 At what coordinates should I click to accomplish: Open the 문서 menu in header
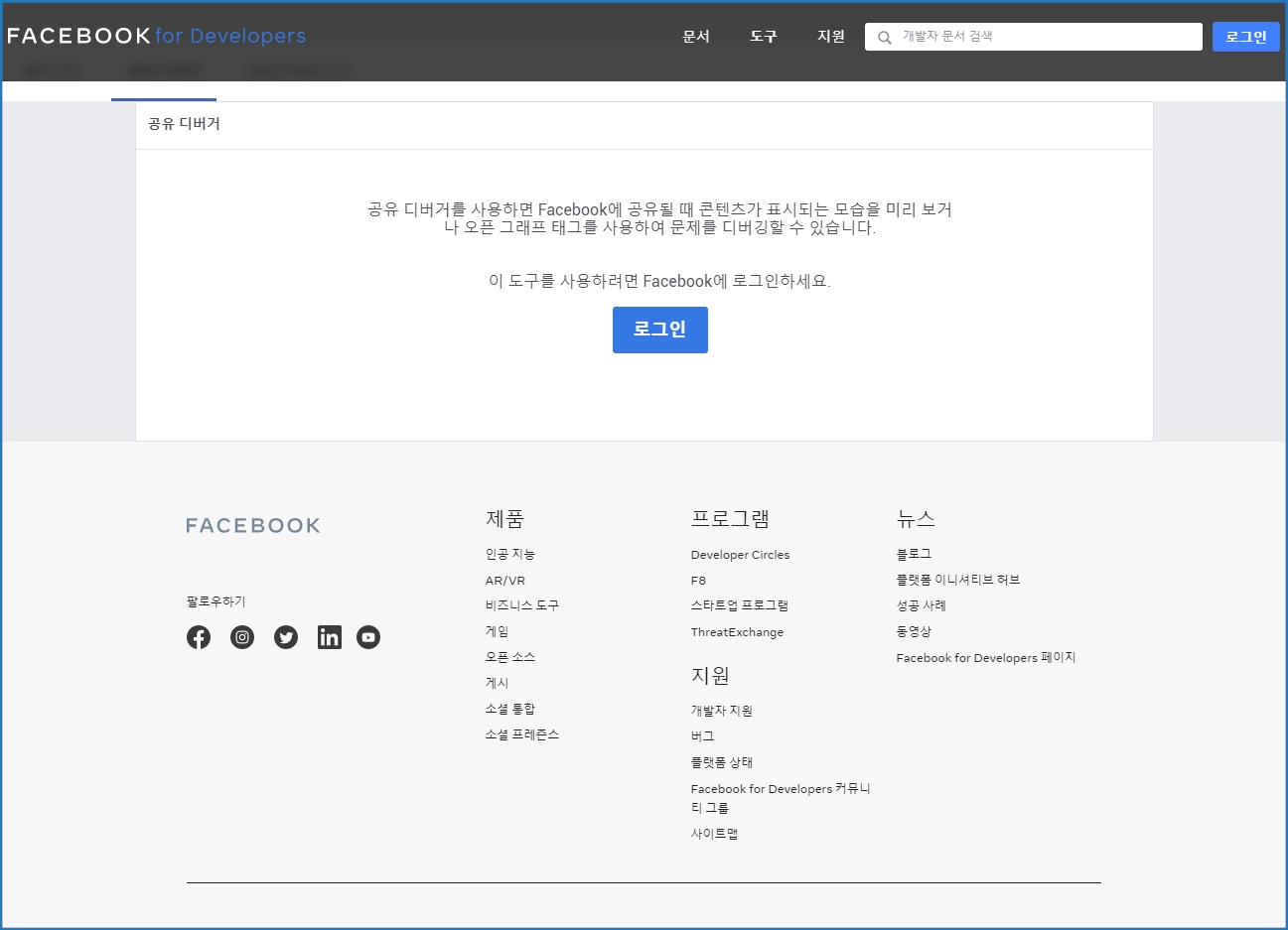(696, 37)
